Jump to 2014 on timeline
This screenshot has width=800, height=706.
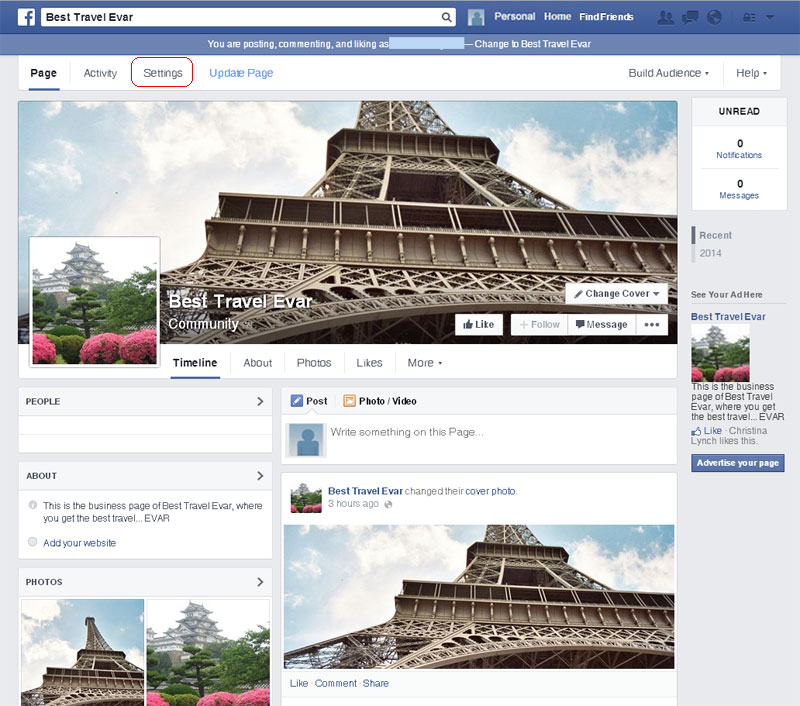click(710, 253)
